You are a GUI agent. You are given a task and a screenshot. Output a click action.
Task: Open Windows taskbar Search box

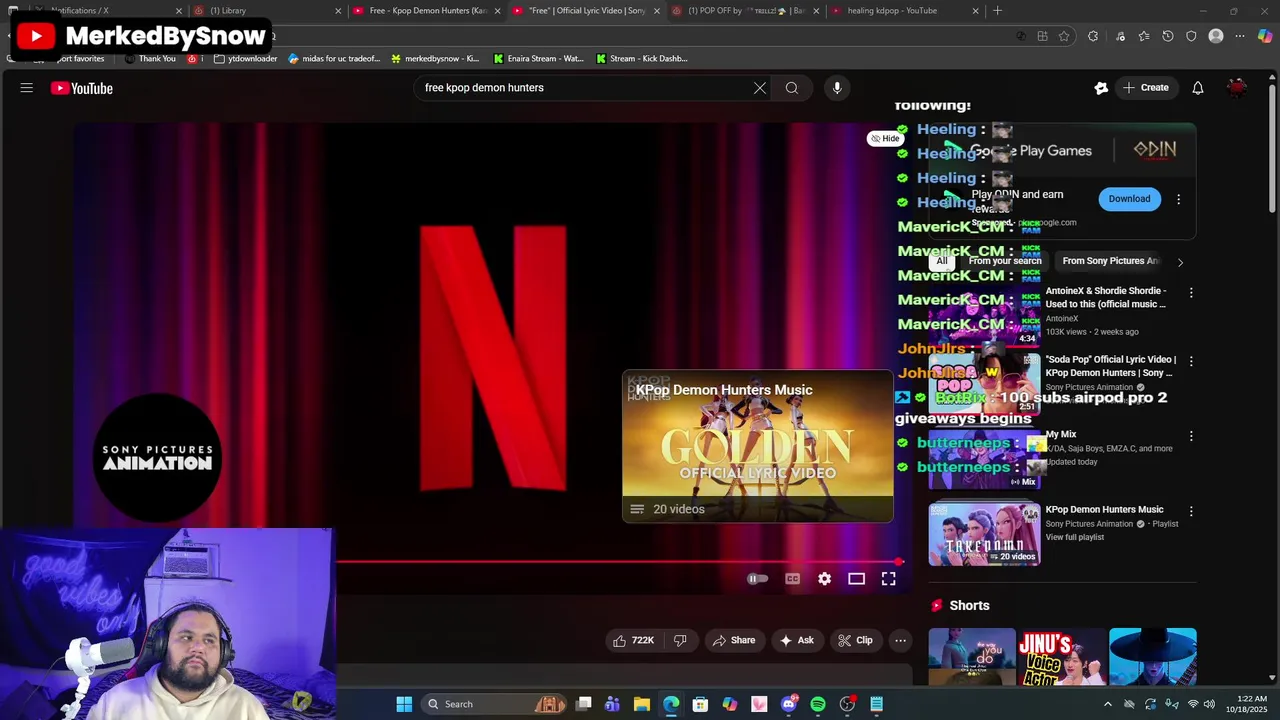click(x=492, y=704)
